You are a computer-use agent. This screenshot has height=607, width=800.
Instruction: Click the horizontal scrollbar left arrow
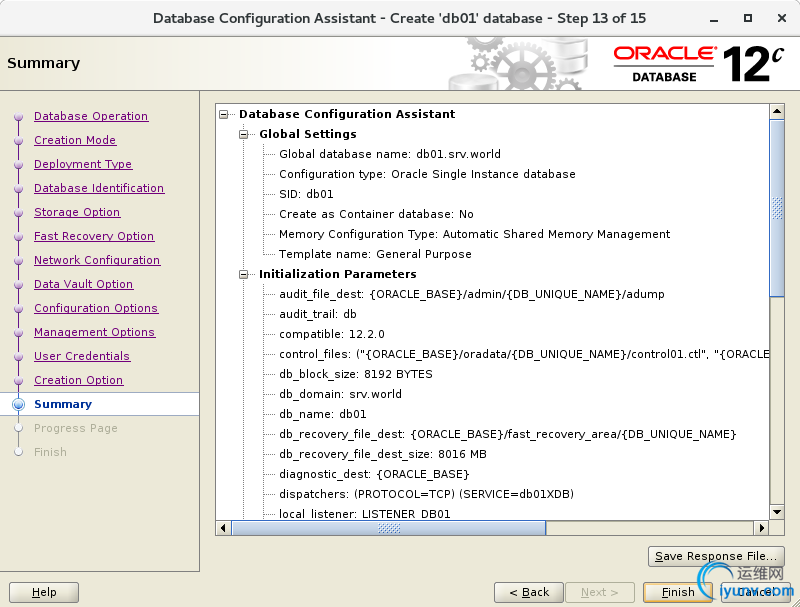[x=223, y=528]
